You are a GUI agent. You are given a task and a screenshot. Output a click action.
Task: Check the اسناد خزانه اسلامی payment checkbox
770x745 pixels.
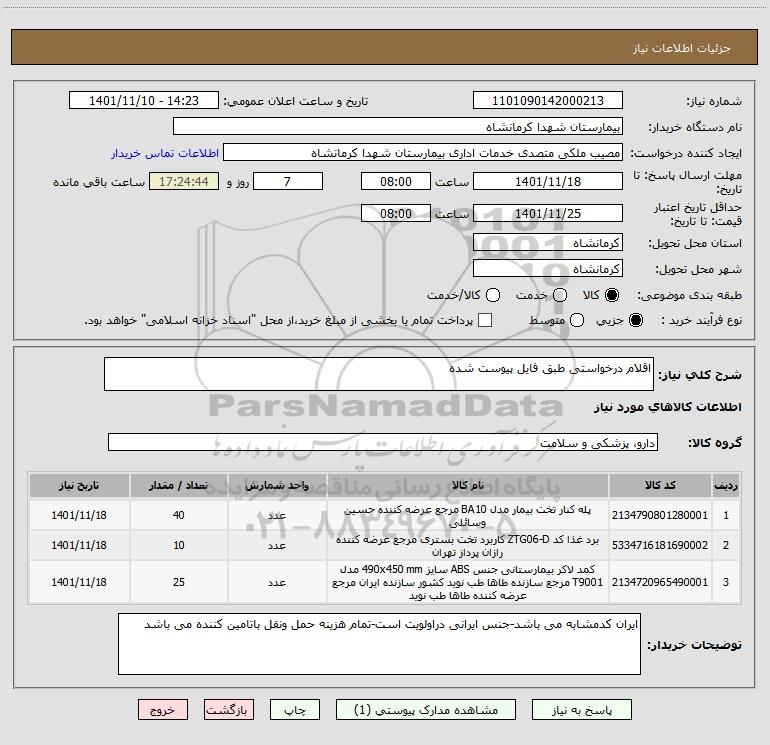pyautogui.click(x=485, y=320)
